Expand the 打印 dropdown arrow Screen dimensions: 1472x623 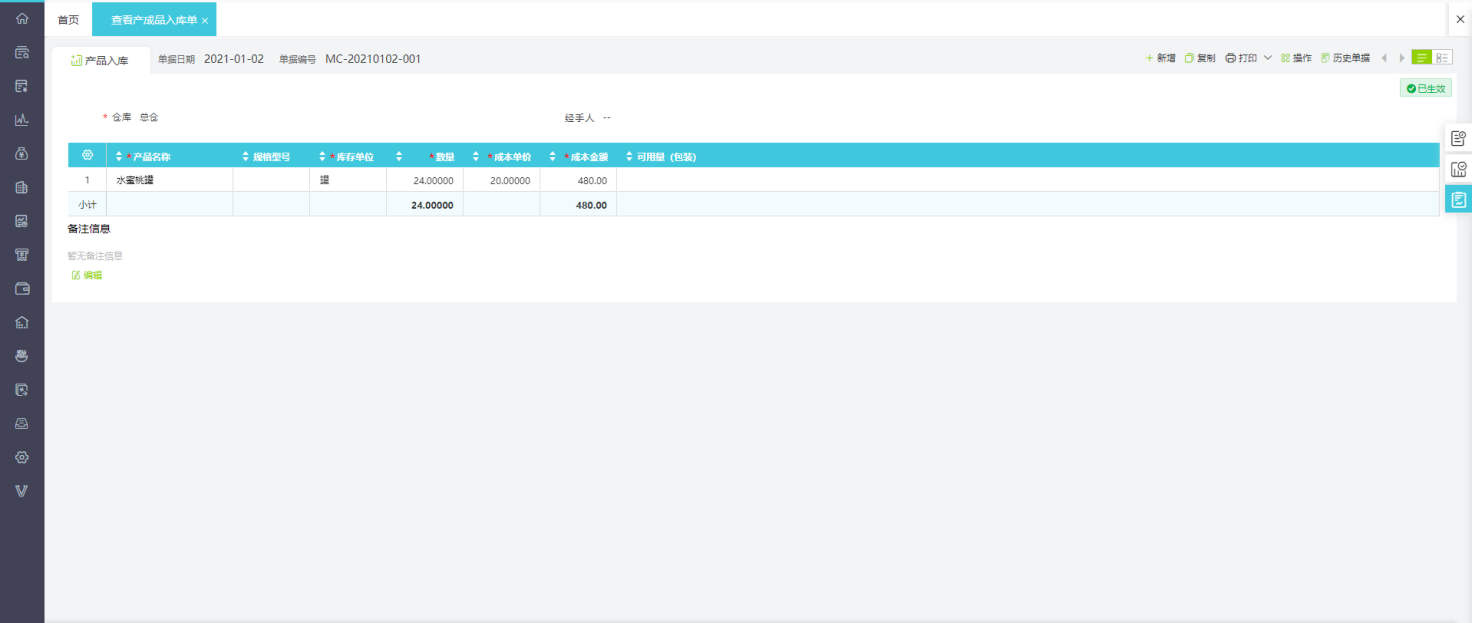(x=1268, y=58)
